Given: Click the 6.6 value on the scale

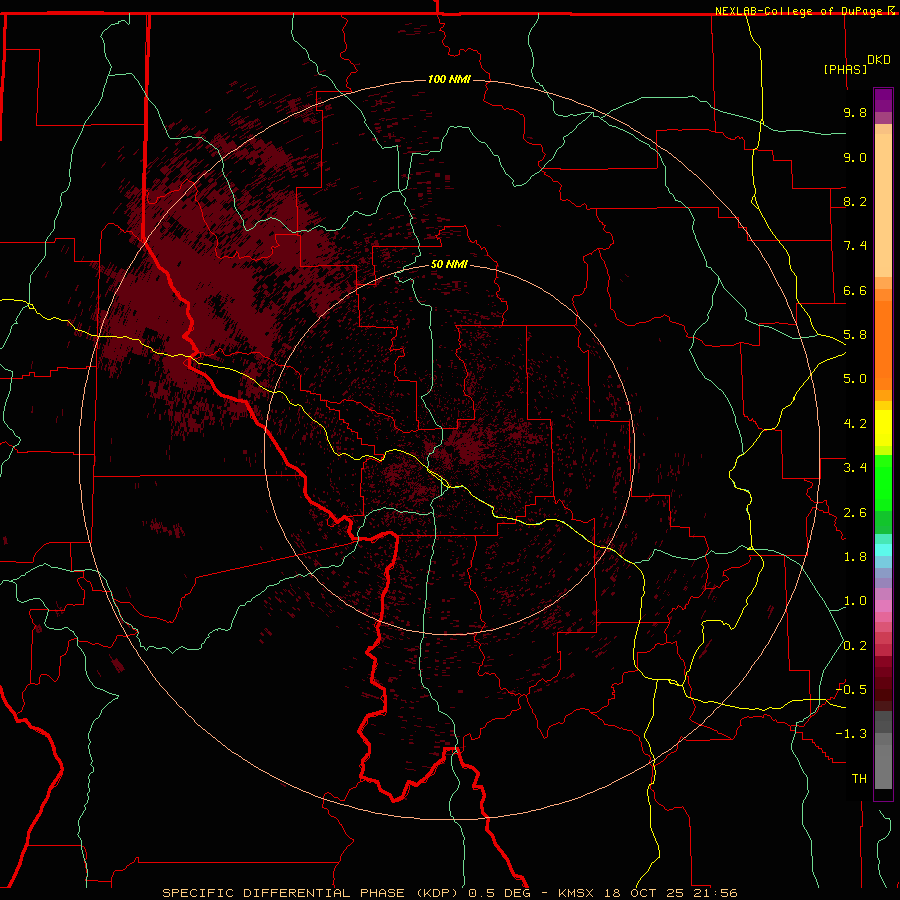Looking at the screenshot, I should pos(855,290).
